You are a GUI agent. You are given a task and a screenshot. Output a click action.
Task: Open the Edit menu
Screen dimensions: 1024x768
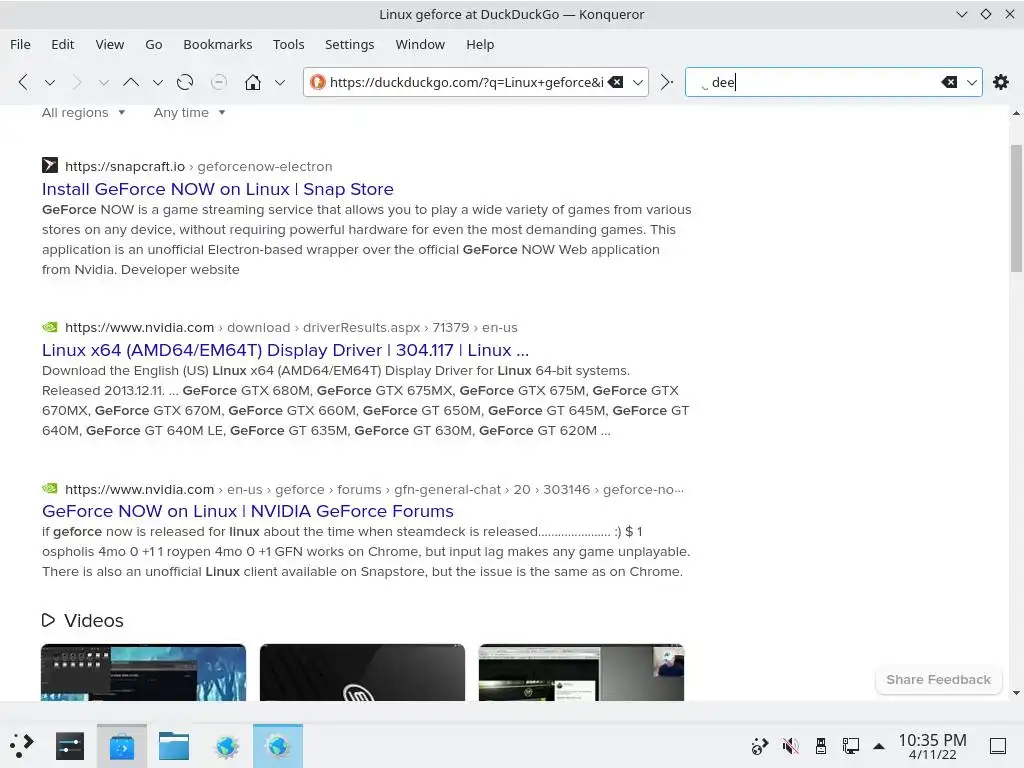pyautogui.click(x=63, y=44)
